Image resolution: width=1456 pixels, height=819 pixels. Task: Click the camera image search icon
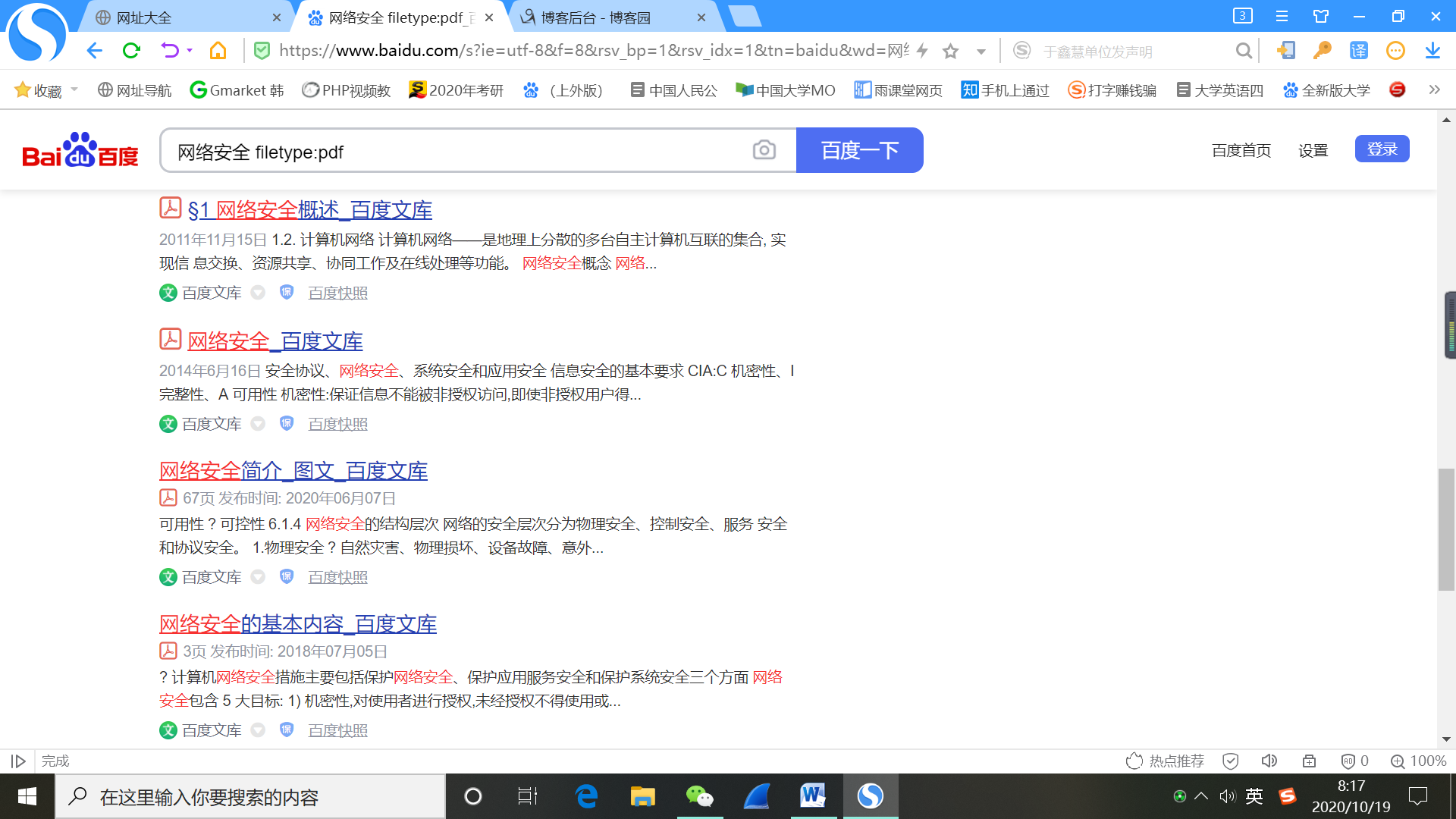pos(764,150)
